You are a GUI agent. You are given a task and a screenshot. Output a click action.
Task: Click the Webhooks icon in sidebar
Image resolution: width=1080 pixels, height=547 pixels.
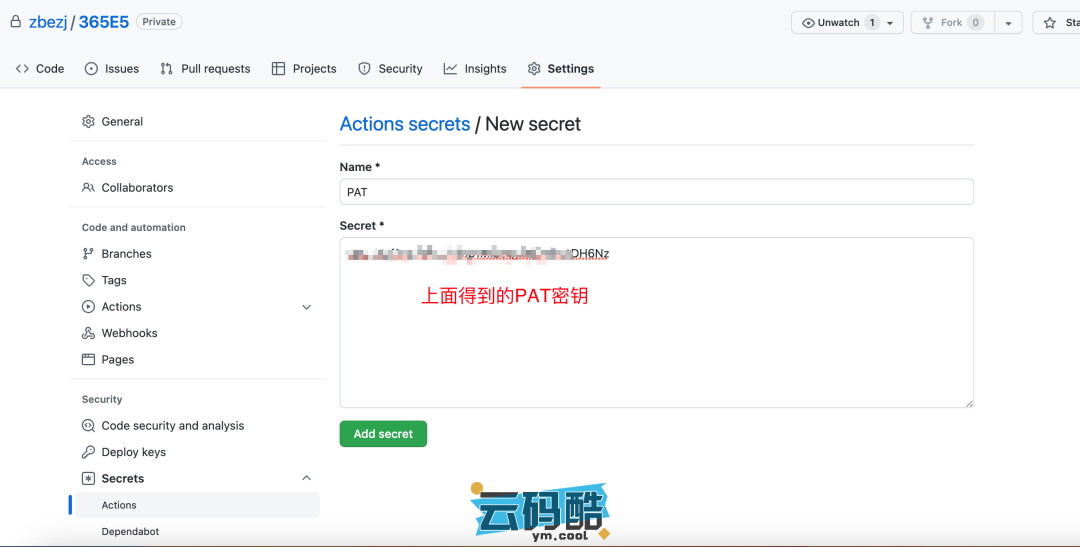click(x=89, y=334)
